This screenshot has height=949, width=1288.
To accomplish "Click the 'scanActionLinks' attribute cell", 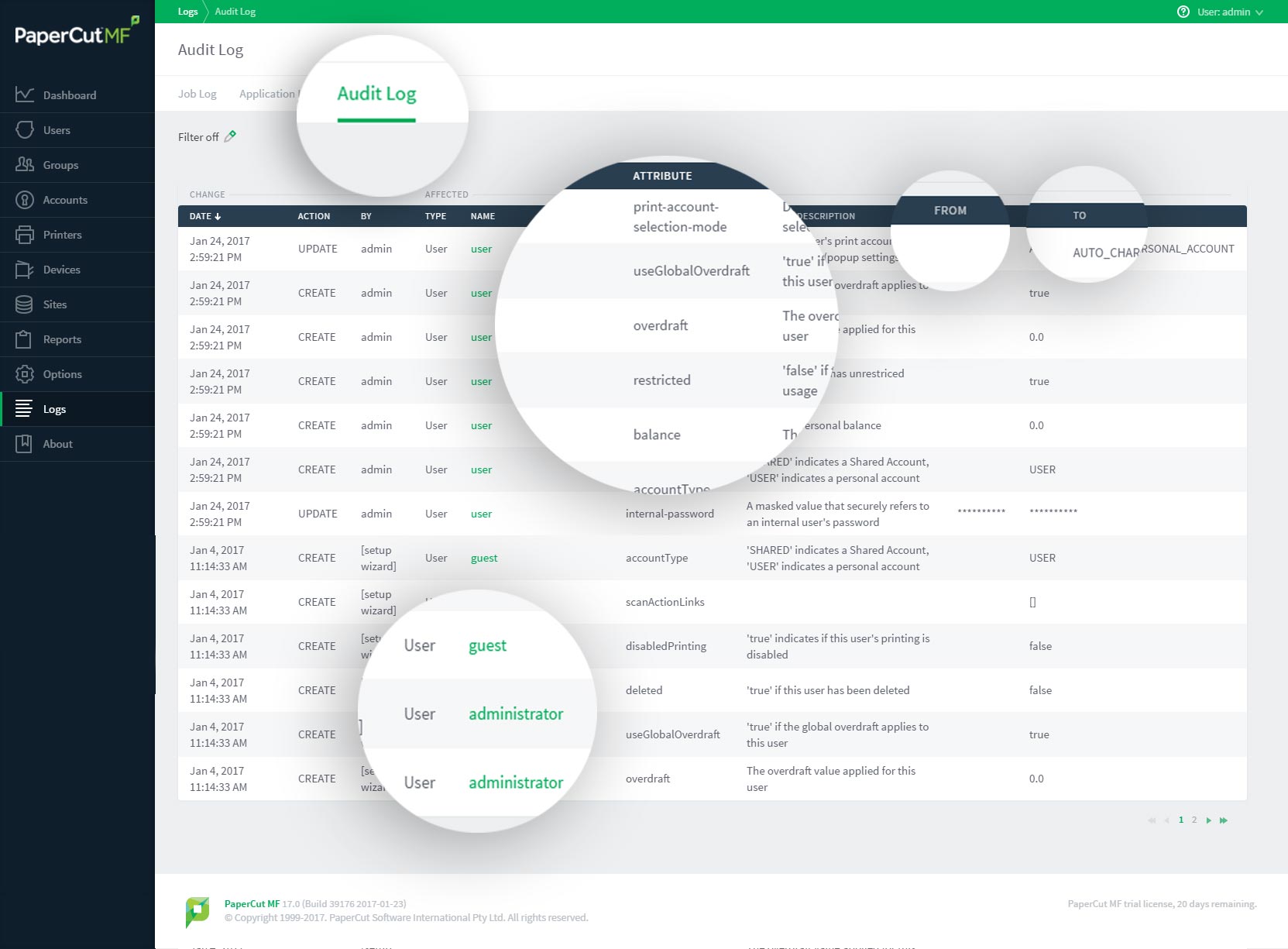I will pyautogui.click(x=665, y=602).
